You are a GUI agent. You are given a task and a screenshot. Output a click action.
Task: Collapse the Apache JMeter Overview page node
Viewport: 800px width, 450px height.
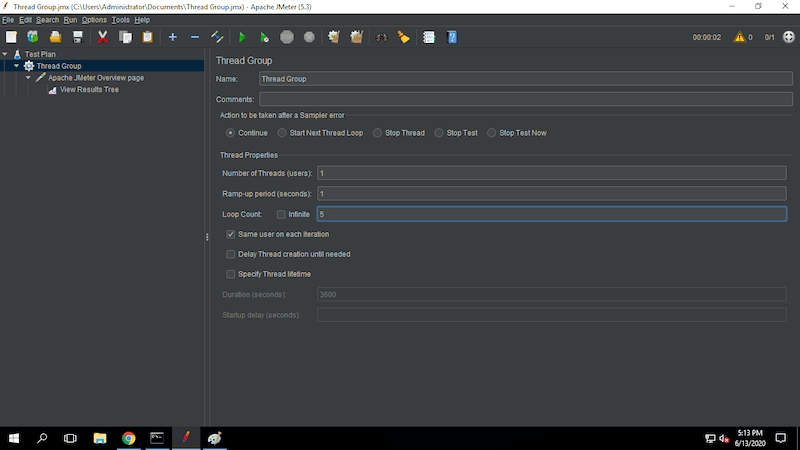point(29,78)
